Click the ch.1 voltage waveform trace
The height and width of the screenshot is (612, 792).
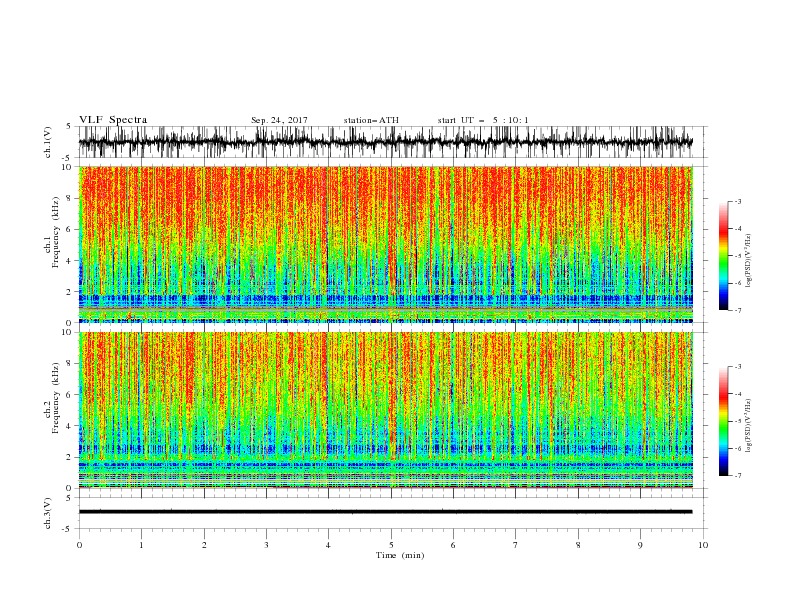(386, 142)
